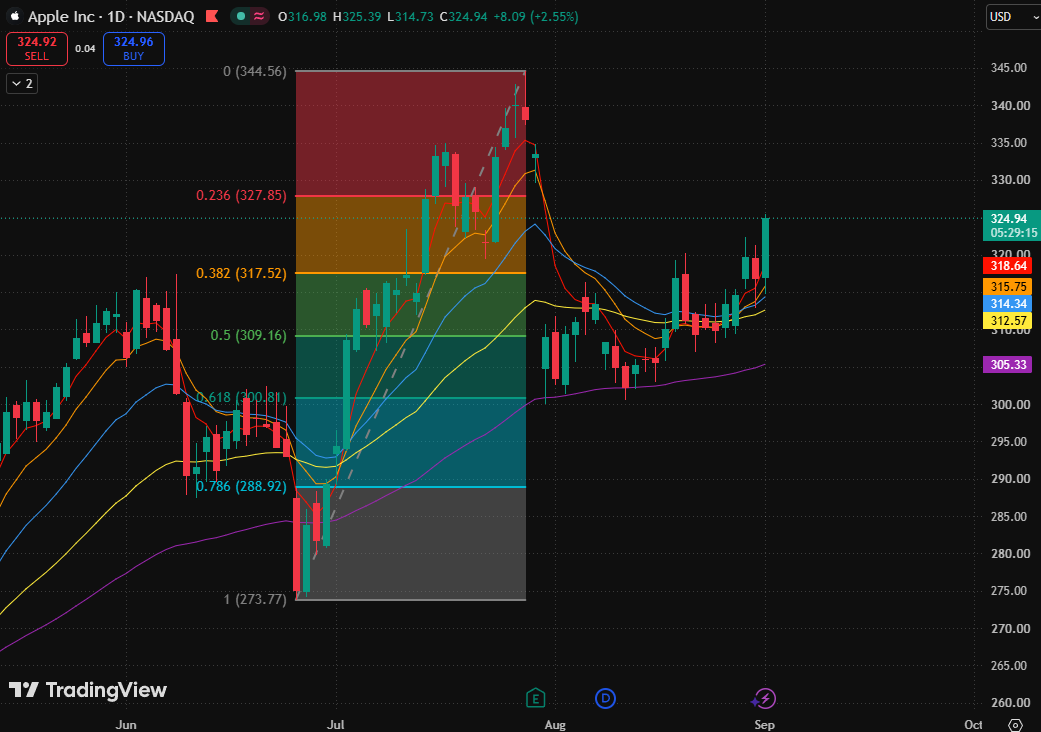Viewport: 1041px width, 732px height.
Task: Expand the indicators legend toggle showing 2
Action: pyautogui.click(x=22, y=84)
